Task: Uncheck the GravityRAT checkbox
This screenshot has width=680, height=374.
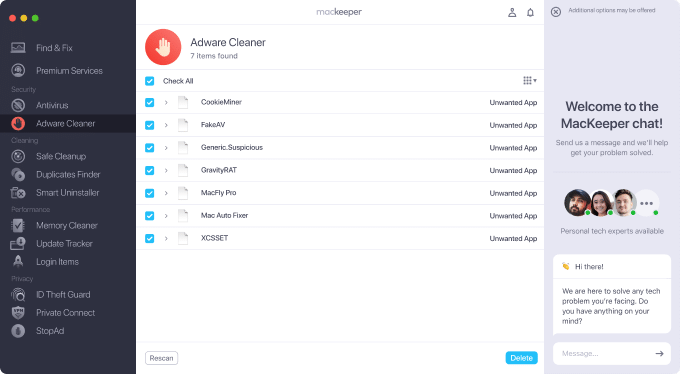Action: pos(150,170)
